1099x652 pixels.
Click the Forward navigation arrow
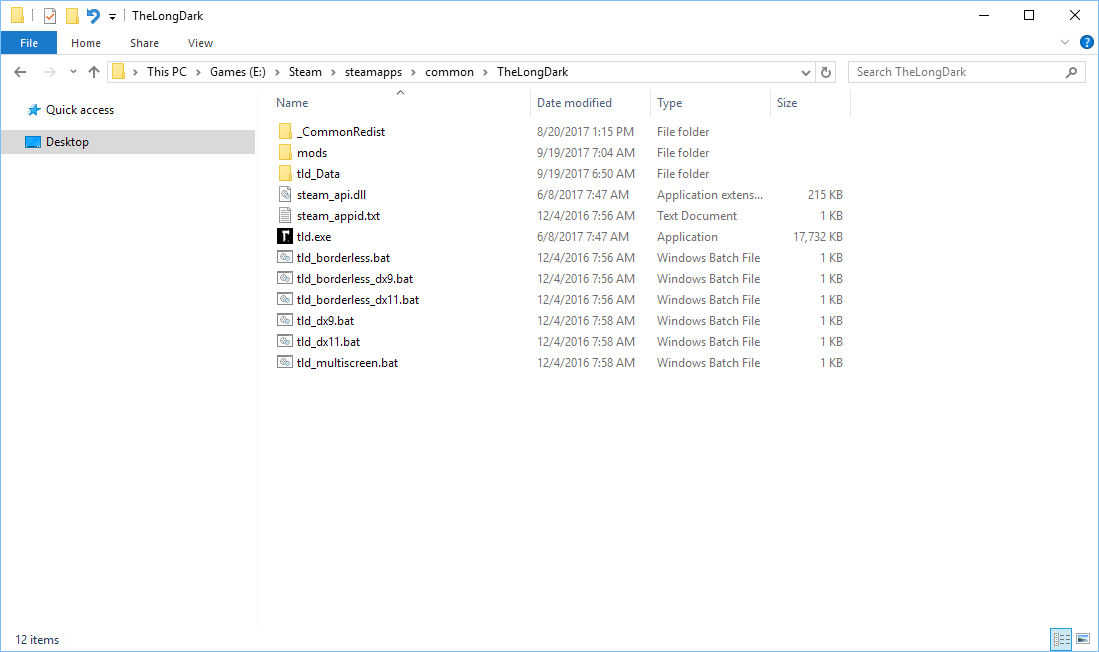(x=49, y=72)
